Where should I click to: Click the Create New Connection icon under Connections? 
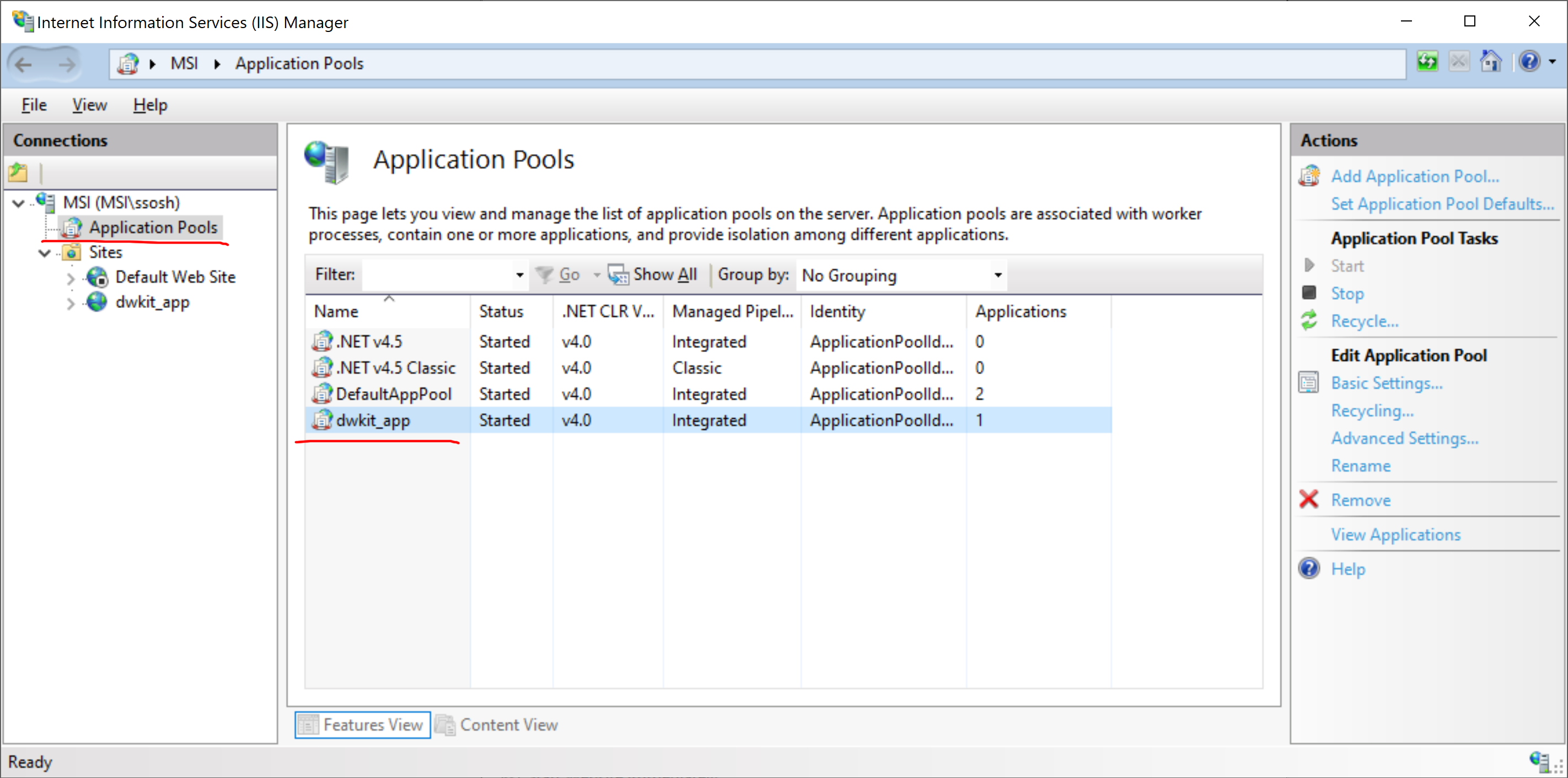(18, 173)
